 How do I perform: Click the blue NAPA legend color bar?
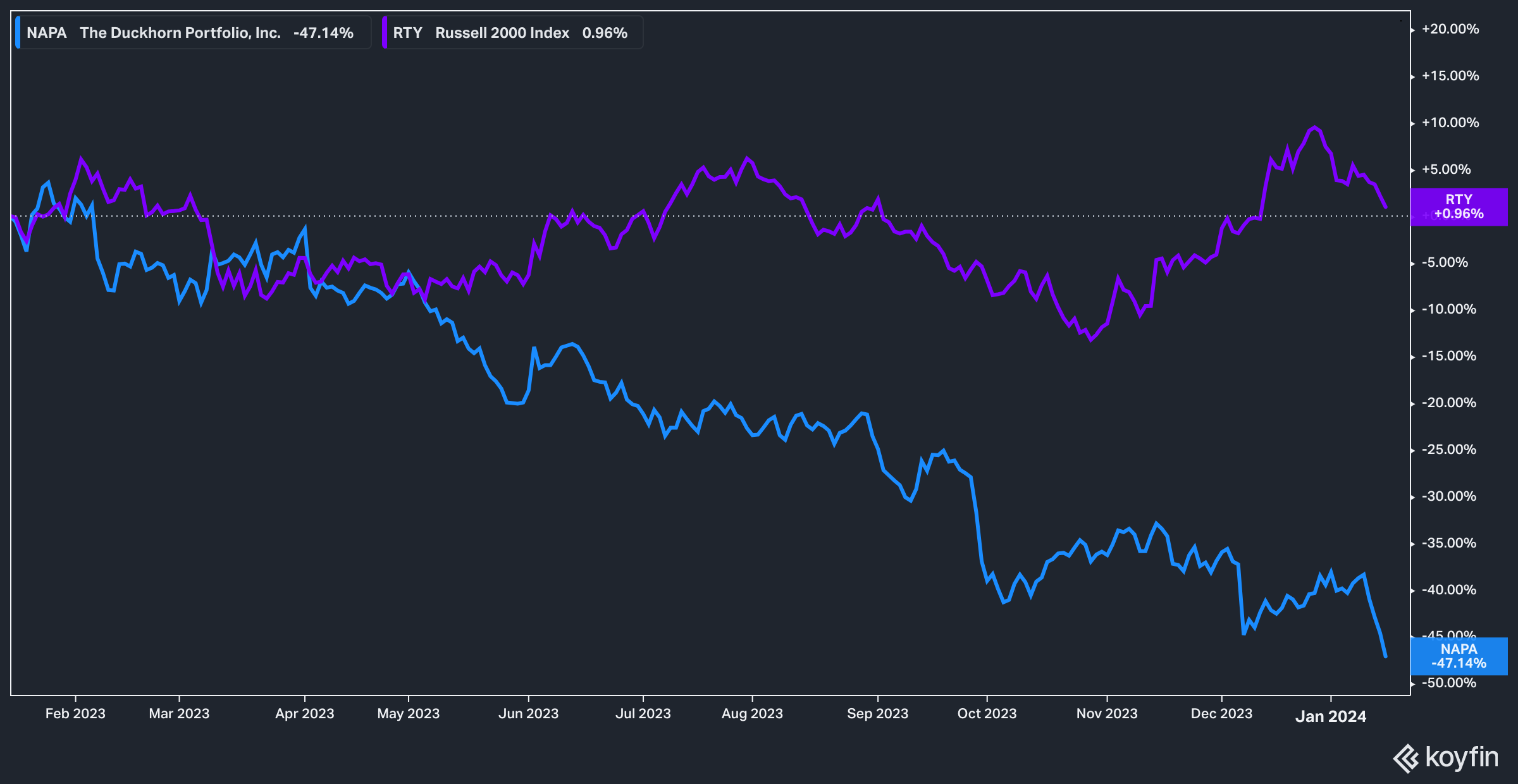18,32
